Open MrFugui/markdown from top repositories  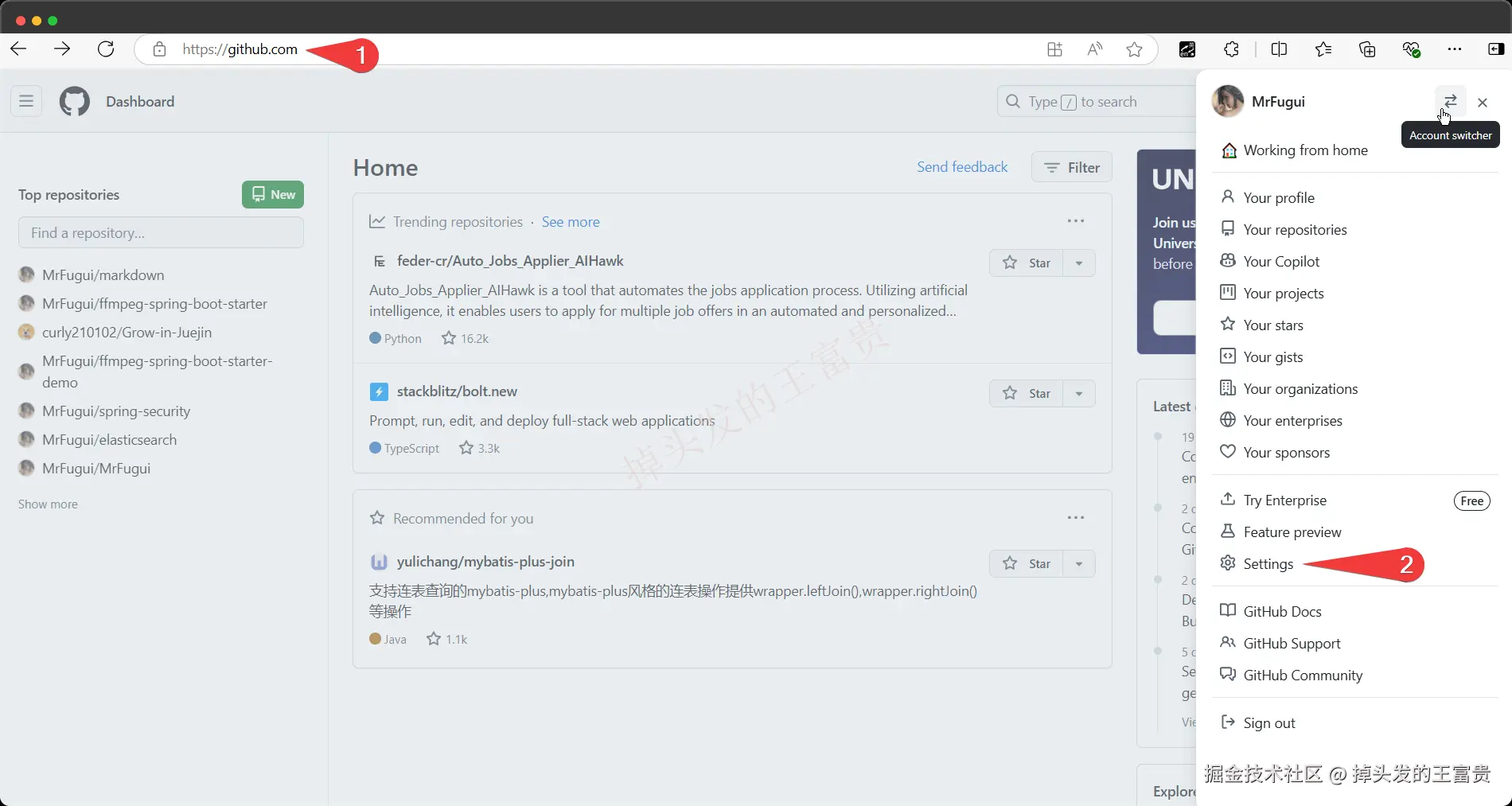[103, 275]
